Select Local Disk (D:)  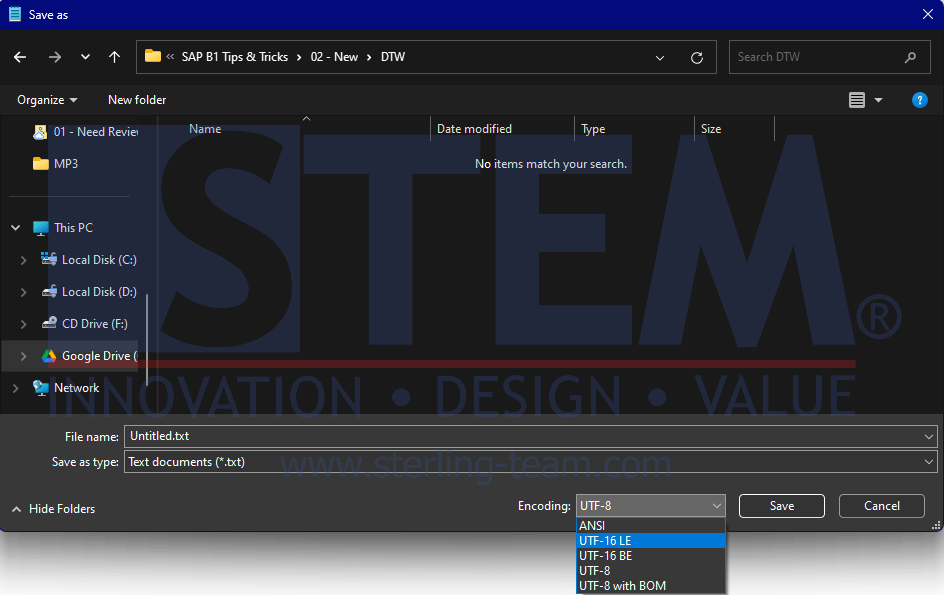click(x=89, y=291)
